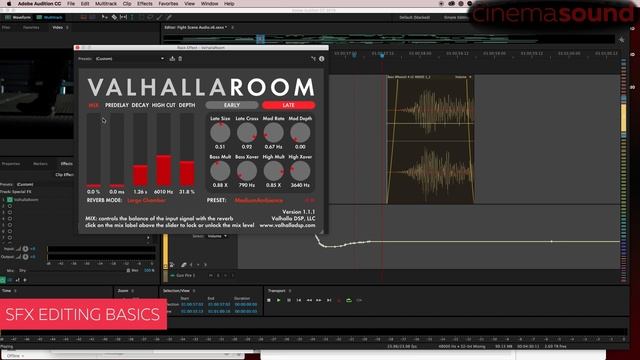Click the Bass Mult knob
The image size is (640, 360).
coord(220,171)
